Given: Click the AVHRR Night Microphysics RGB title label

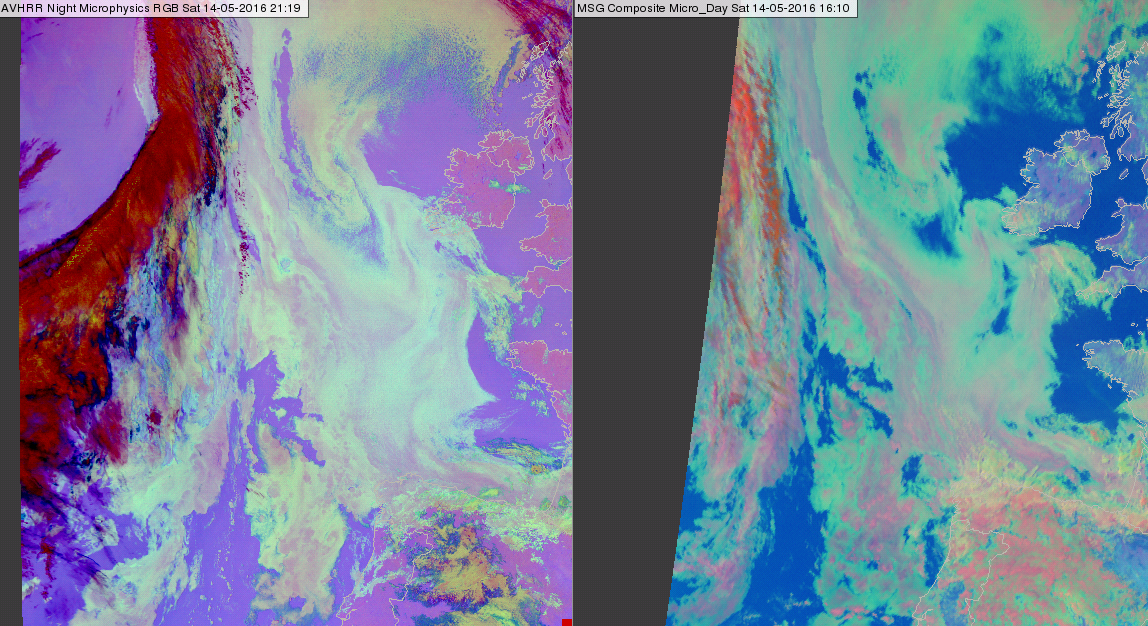Looking at the screenshot, I should 154,9.
